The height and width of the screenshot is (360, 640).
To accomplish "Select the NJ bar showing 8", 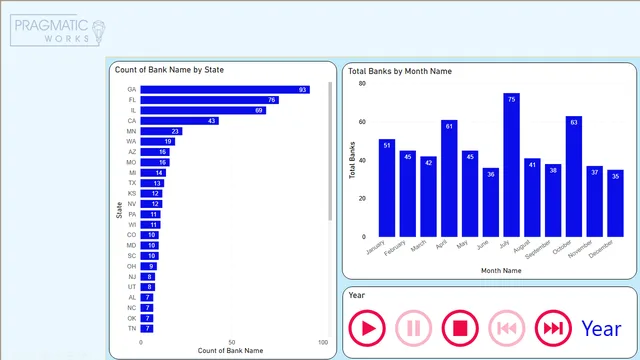I will click(148, 277).
